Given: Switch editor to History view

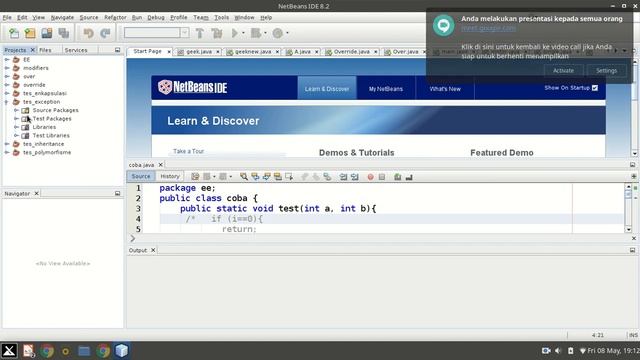Looking at the screenshot, I should pos(170,176).
